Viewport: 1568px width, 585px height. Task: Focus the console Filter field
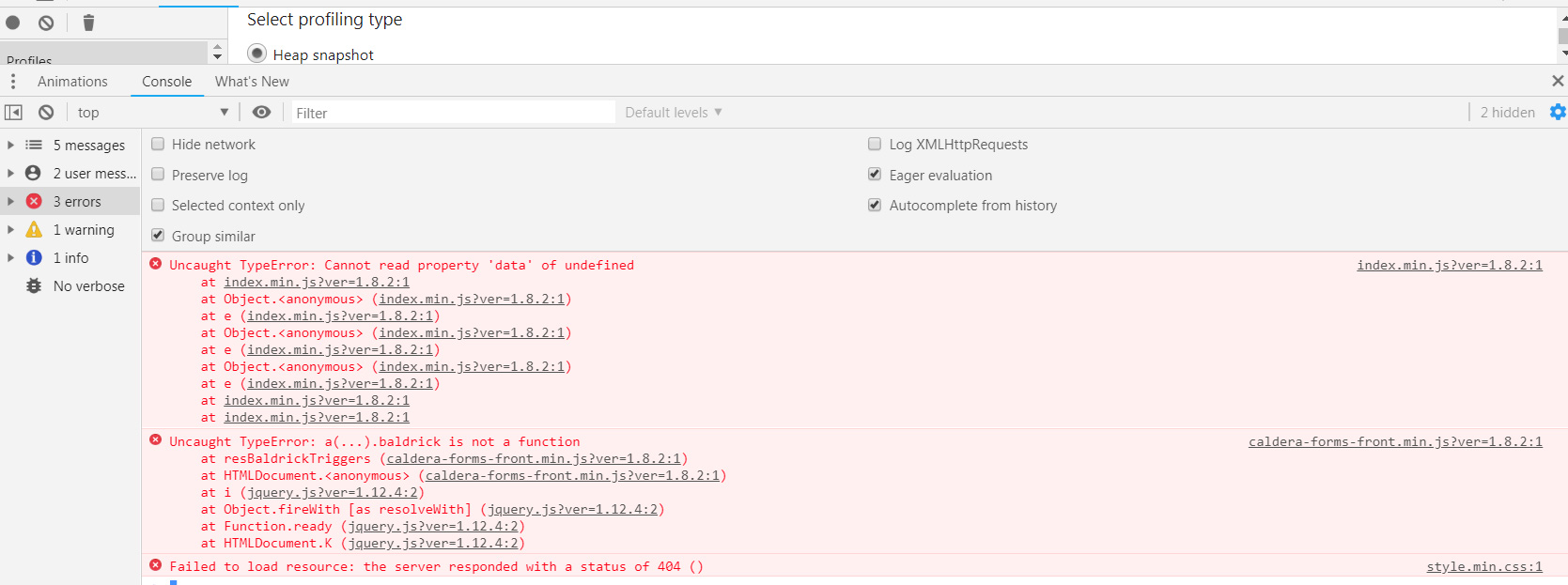(453, 113)
